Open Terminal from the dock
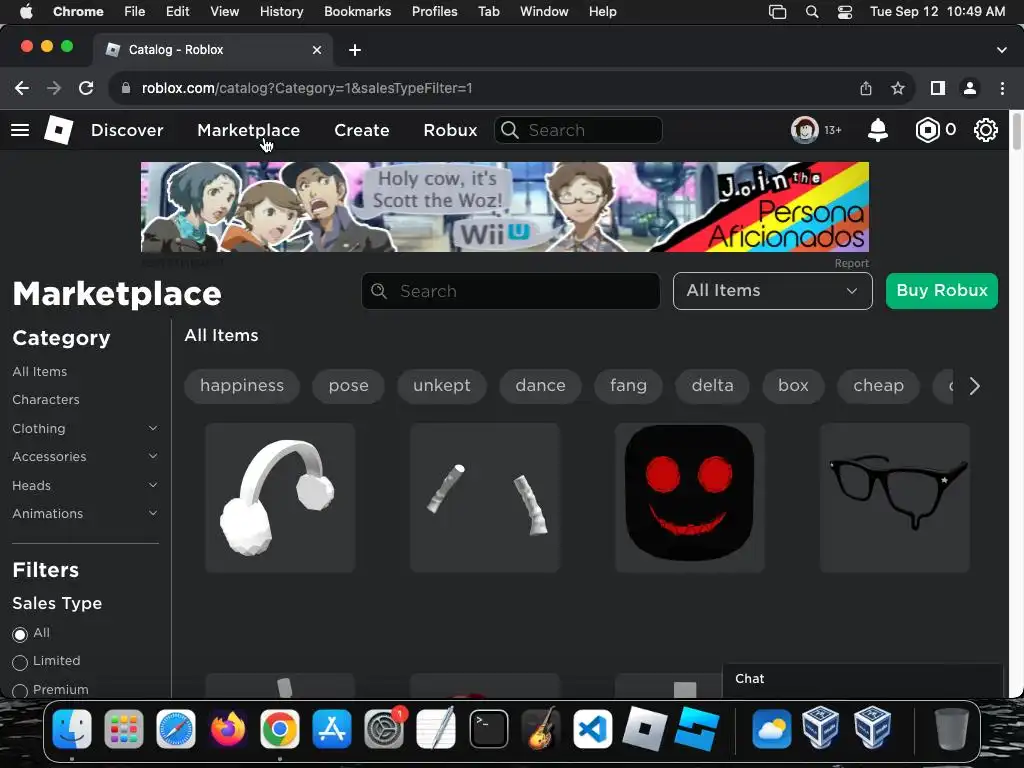 tap(488, 729)
